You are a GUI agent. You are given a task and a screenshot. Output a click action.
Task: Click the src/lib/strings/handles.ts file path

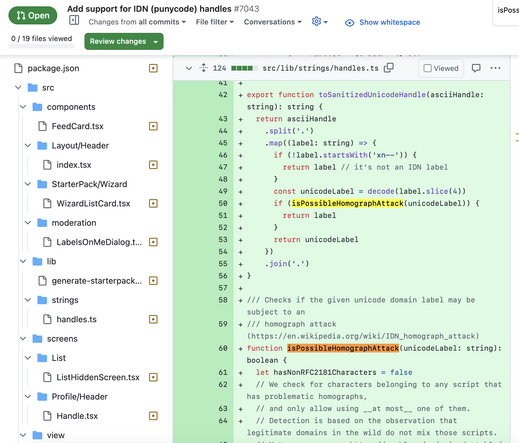point(320,68)
